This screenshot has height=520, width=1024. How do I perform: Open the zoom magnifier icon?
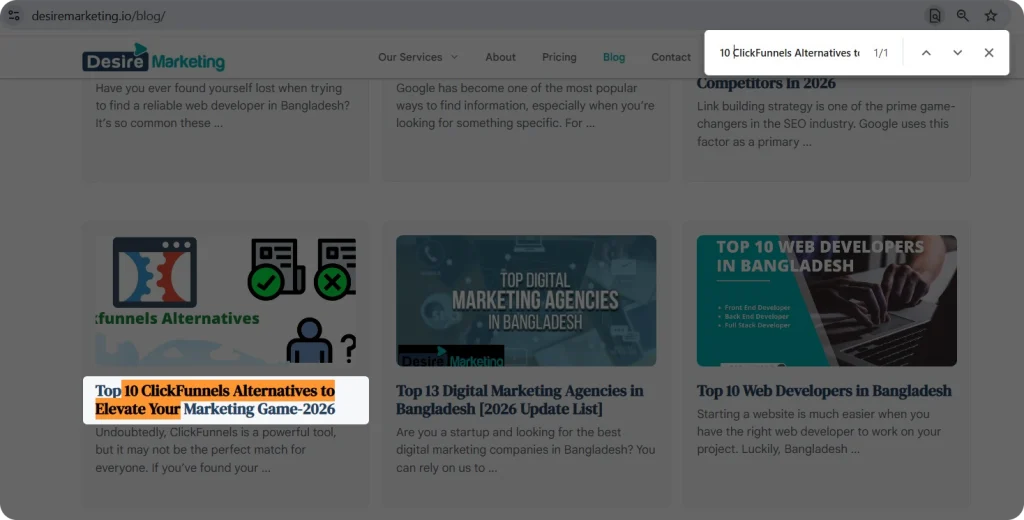point(963,16)
